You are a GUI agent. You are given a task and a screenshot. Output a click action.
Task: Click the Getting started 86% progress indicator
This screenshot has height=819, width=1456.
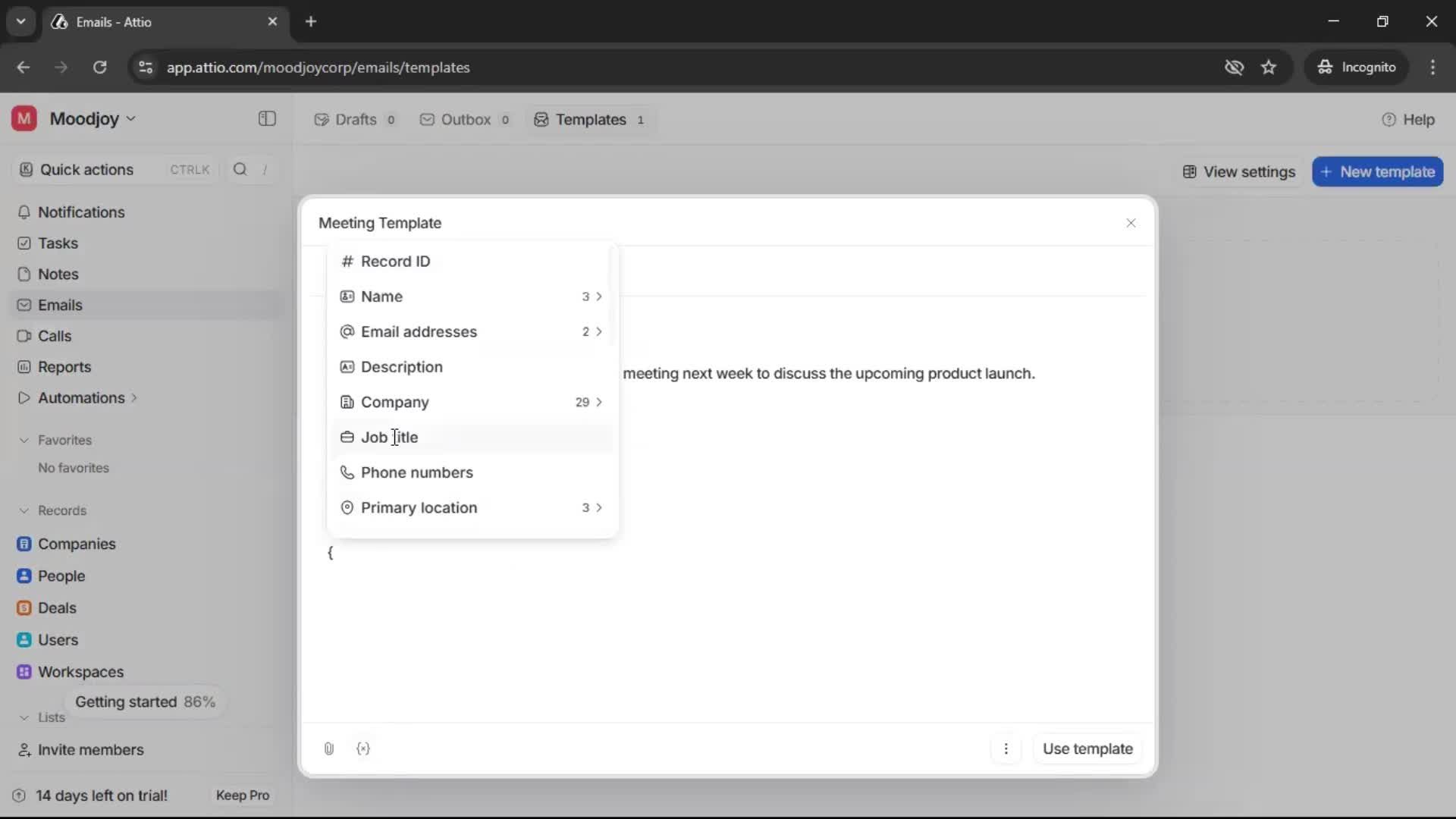point(146,701)
